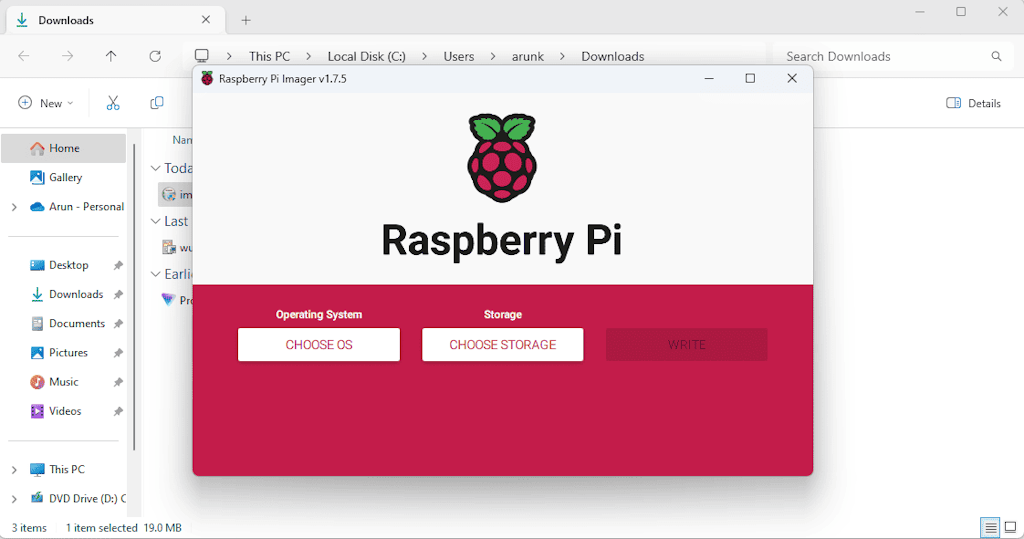
Task: Click the pin icon beside Videos
Action: pyautogui.click(x=118, y=412)
